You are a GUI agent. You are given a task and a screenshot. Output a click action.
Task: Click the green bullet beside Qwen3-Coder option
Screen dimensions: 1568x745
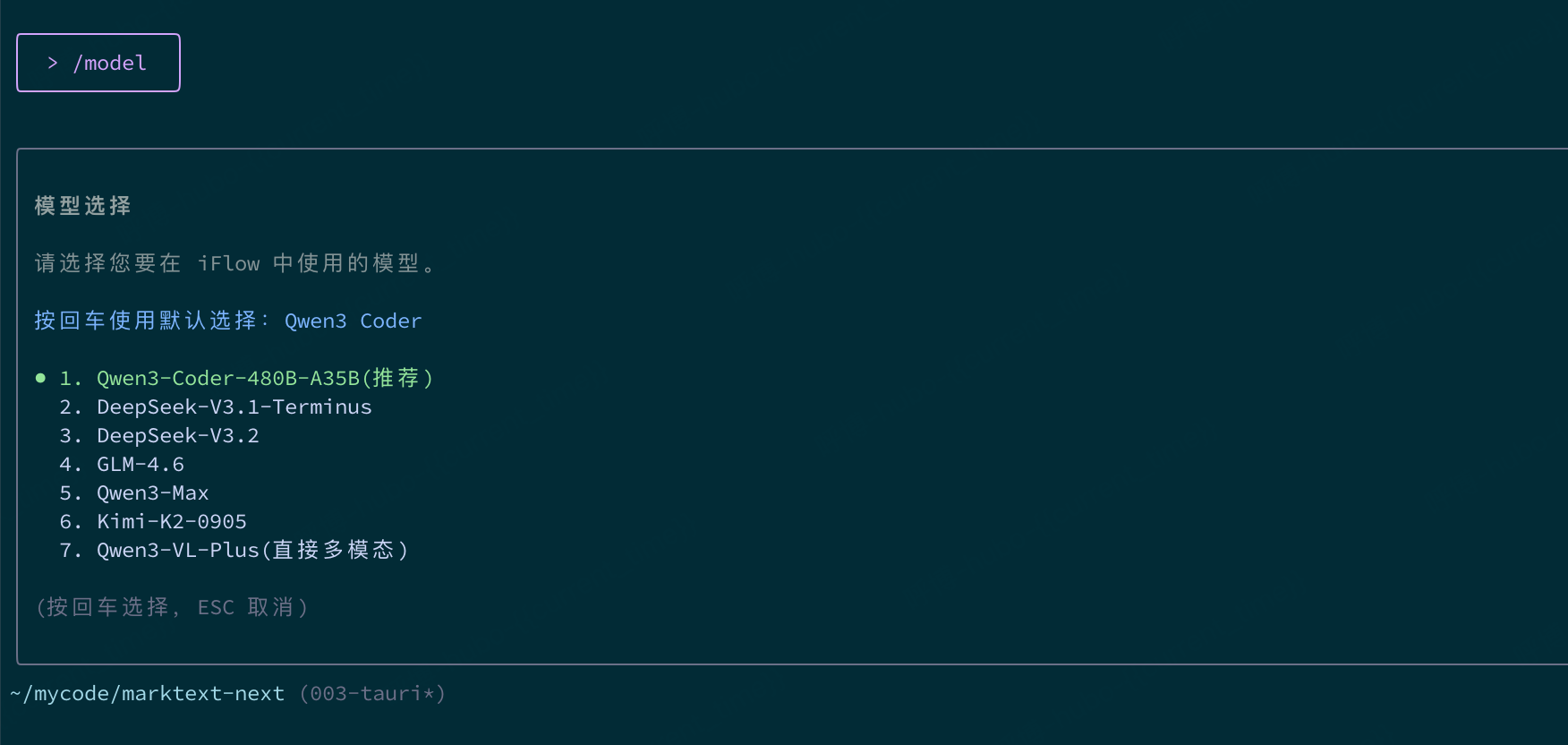[x=40, y=378]
